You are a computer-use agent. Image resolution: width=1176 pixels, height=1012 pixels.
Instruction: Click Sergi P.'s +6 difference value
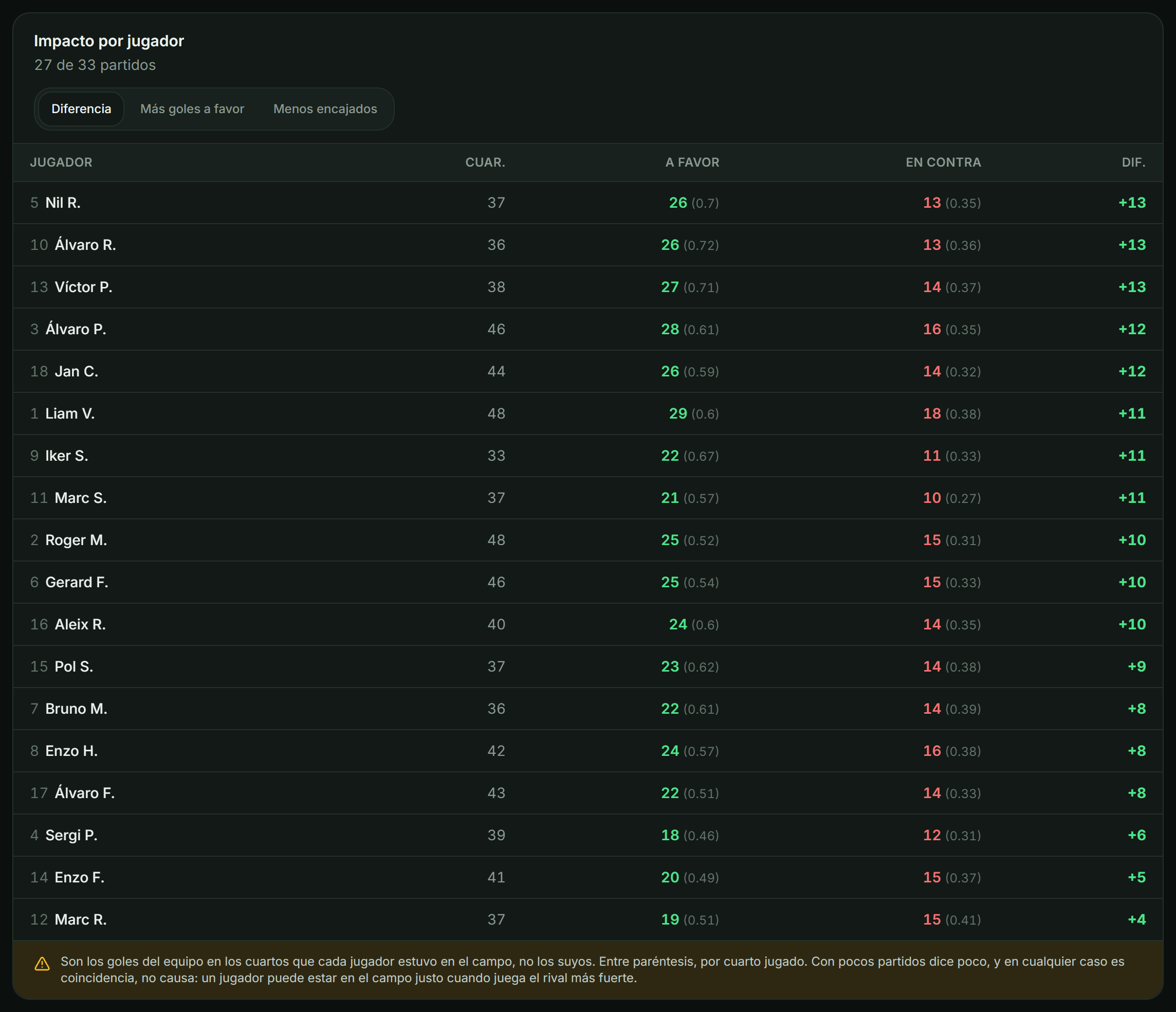click(x=1137, y=836)
